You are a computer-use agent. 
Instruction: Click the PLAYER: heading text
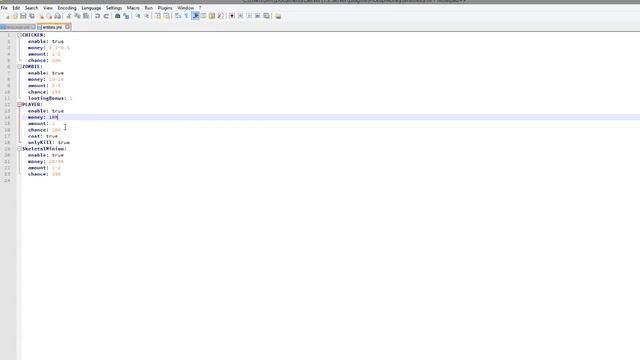[x=32, y=104]
